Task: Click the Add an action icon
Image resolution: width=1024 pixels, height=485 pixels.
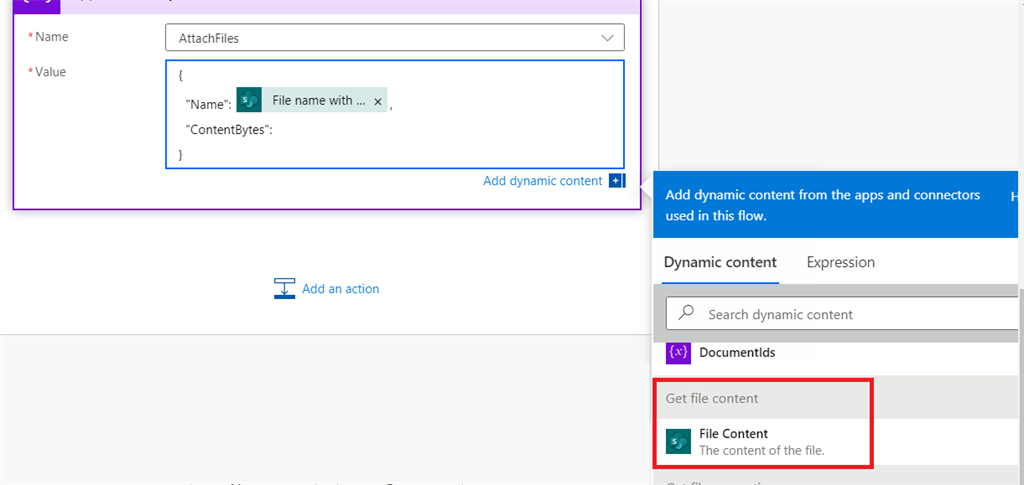Action: click(x=285, y=289)
